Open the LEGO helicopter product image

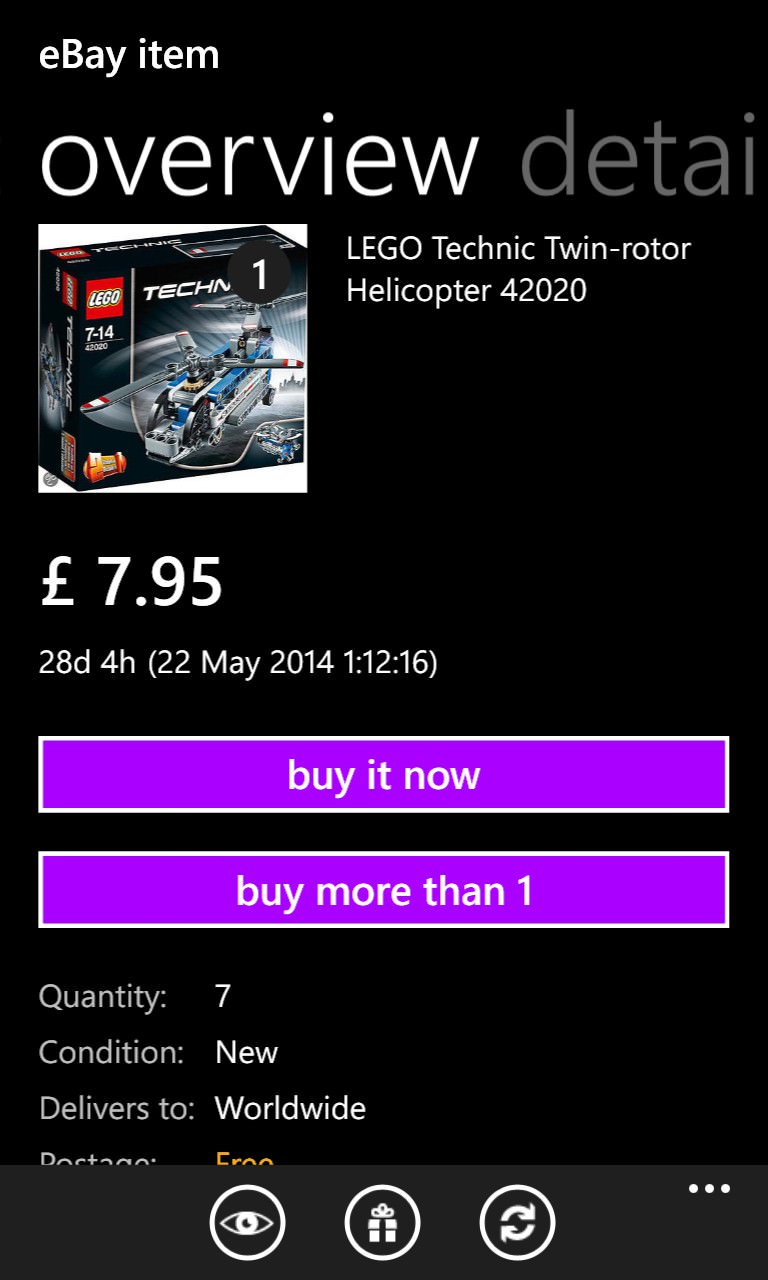point(173,358)
